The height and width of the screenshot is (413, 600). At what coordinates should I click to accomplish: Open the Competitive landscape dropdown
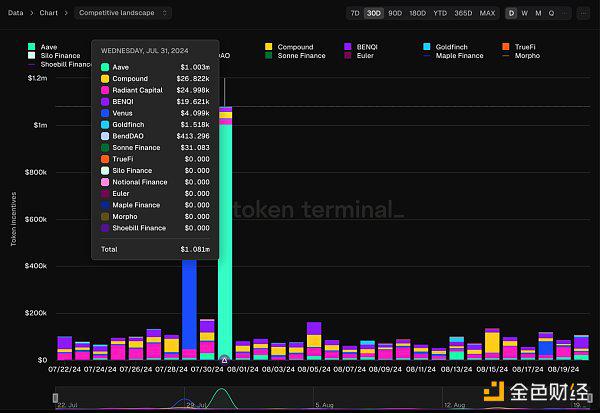click(123, 13)
